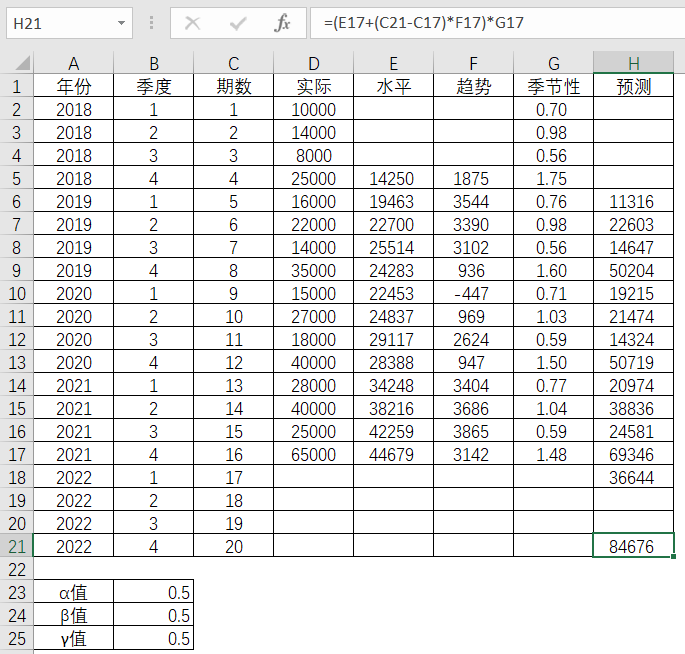Viewport: 685px width, 654px height.
Task: Select the γ值 label cell
Action: pos(73,639)
